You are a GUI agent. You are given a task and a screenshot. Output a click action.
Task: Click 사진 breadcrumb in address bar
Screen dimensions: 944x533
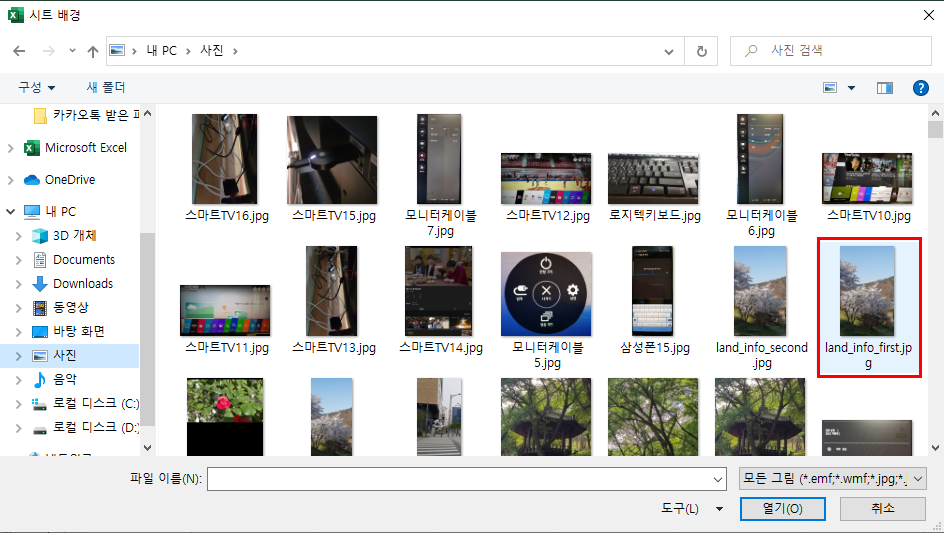211,51
